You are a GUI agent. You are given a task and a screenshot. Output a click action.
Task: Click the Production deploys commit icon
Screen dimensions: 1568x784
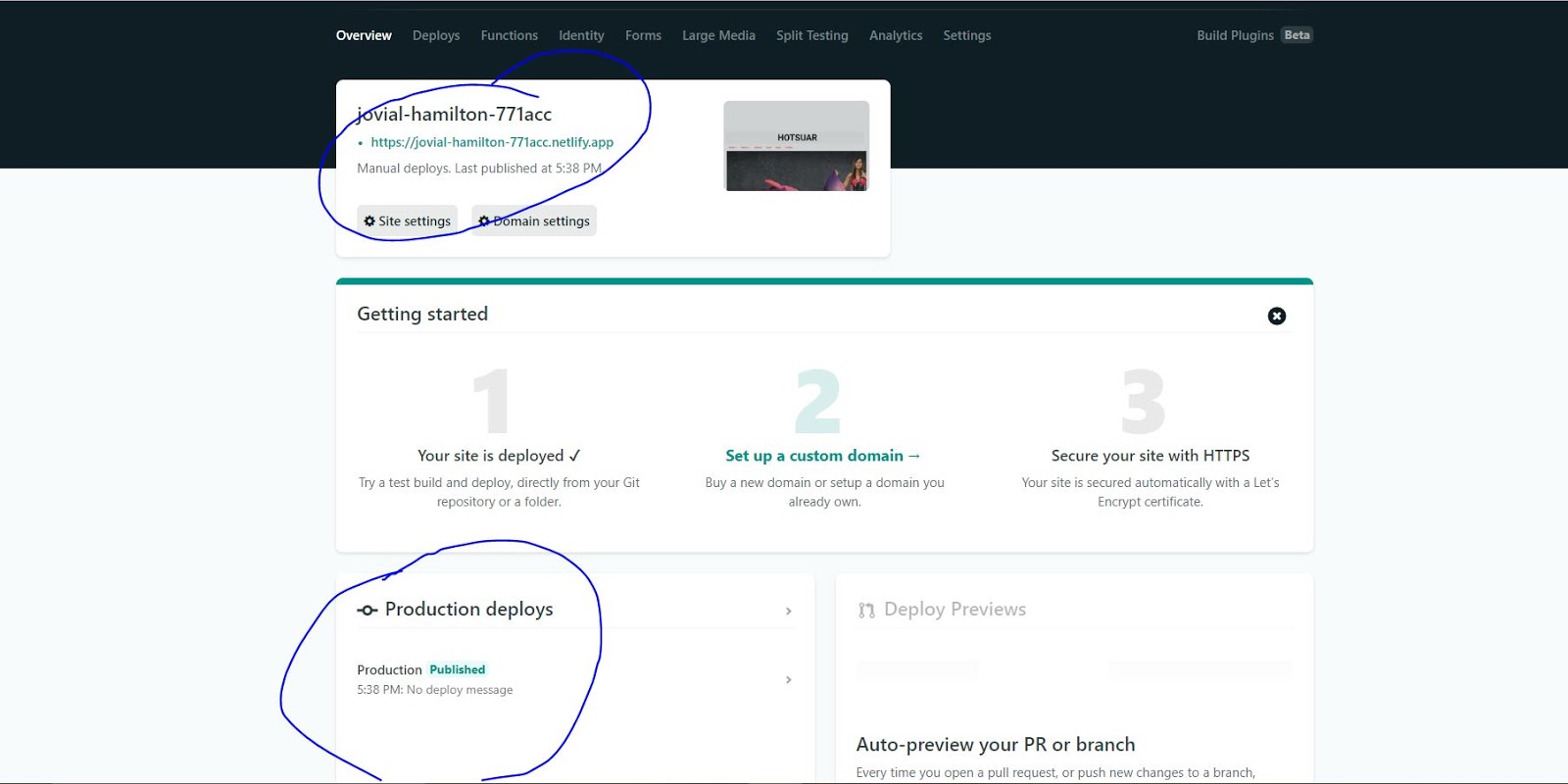click(367, 611)
